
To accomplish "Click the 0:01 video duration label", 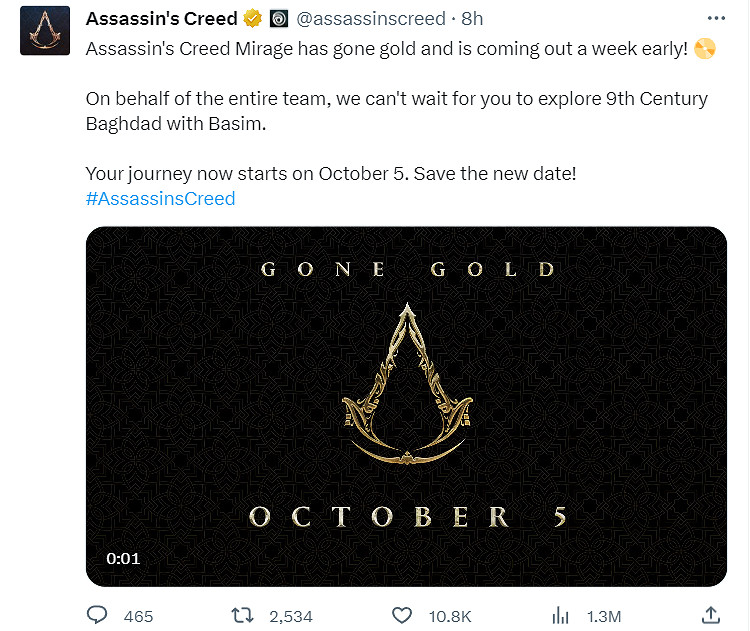I will point(123,559).
